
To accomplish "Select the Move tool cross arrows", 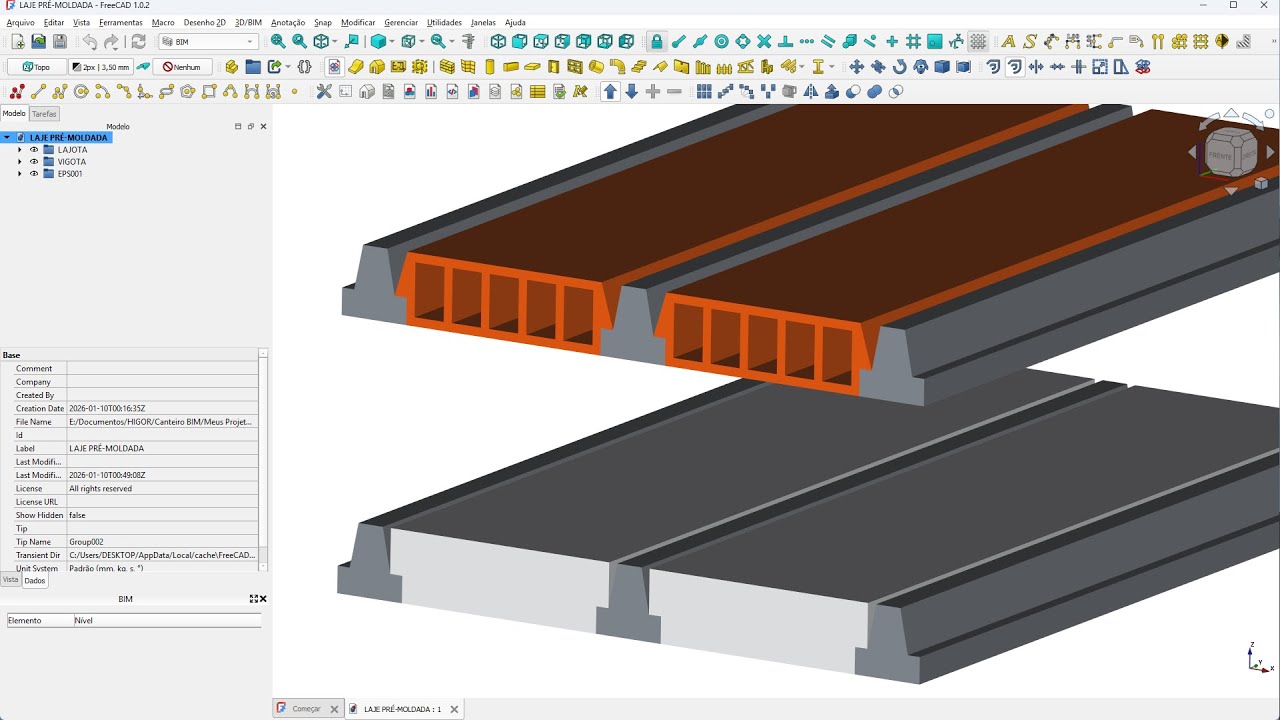I will (857, 67).
